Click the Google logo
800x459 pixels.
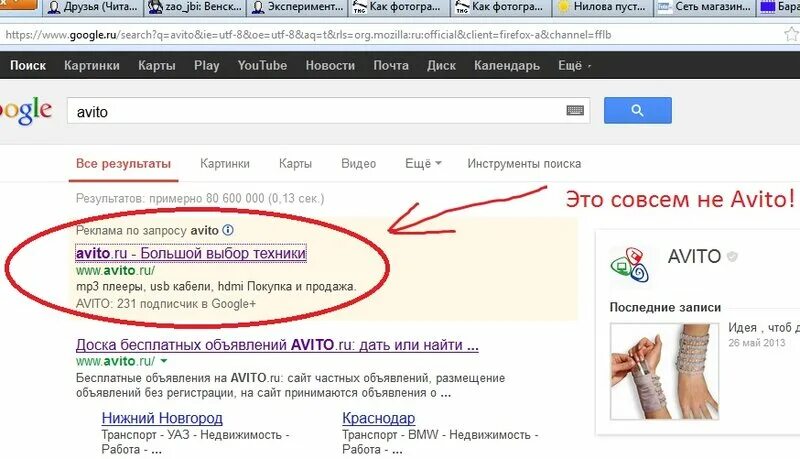(26, 110)
